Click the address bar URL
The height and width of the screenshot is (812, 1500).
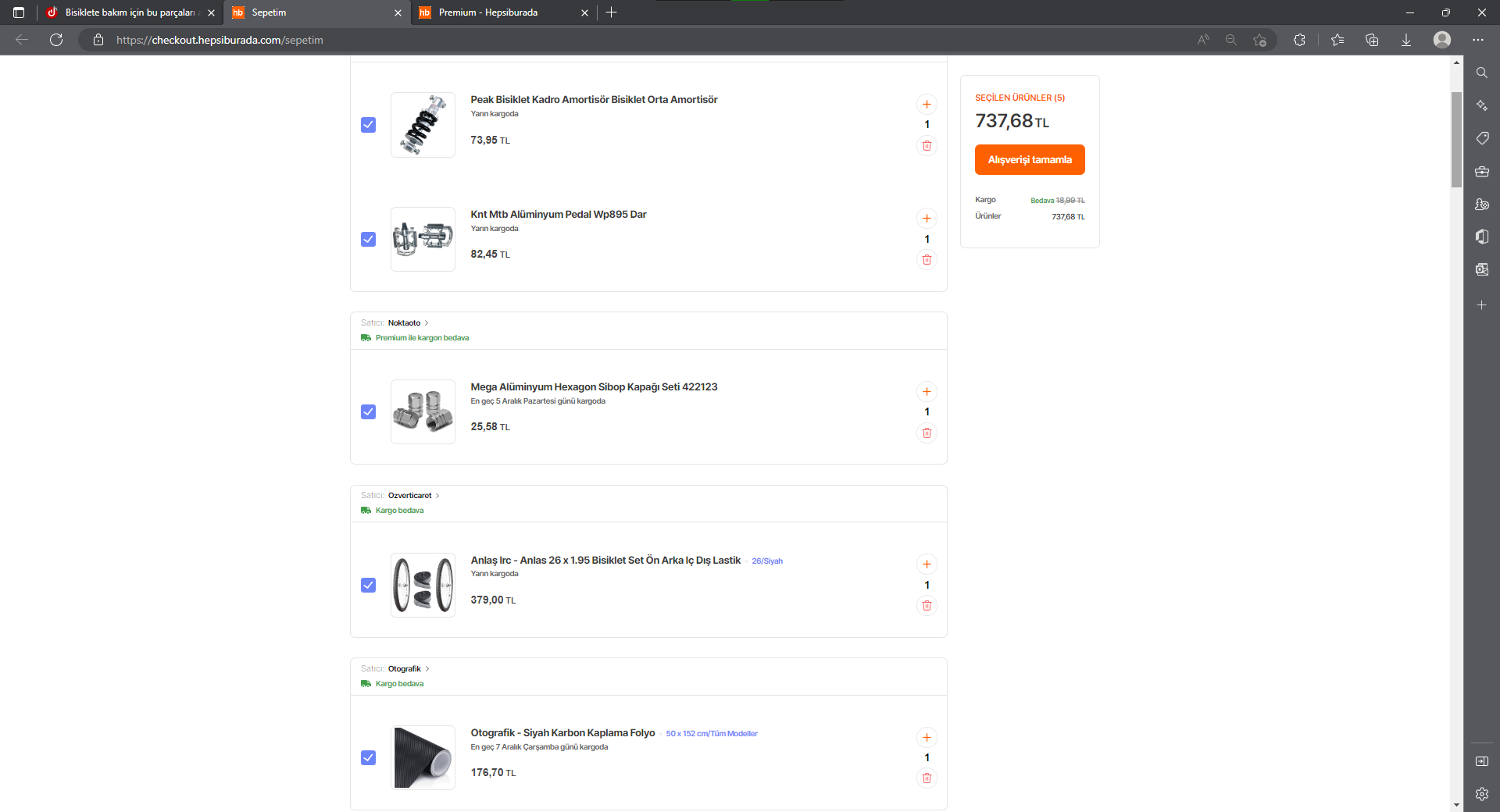coord(220,40)
